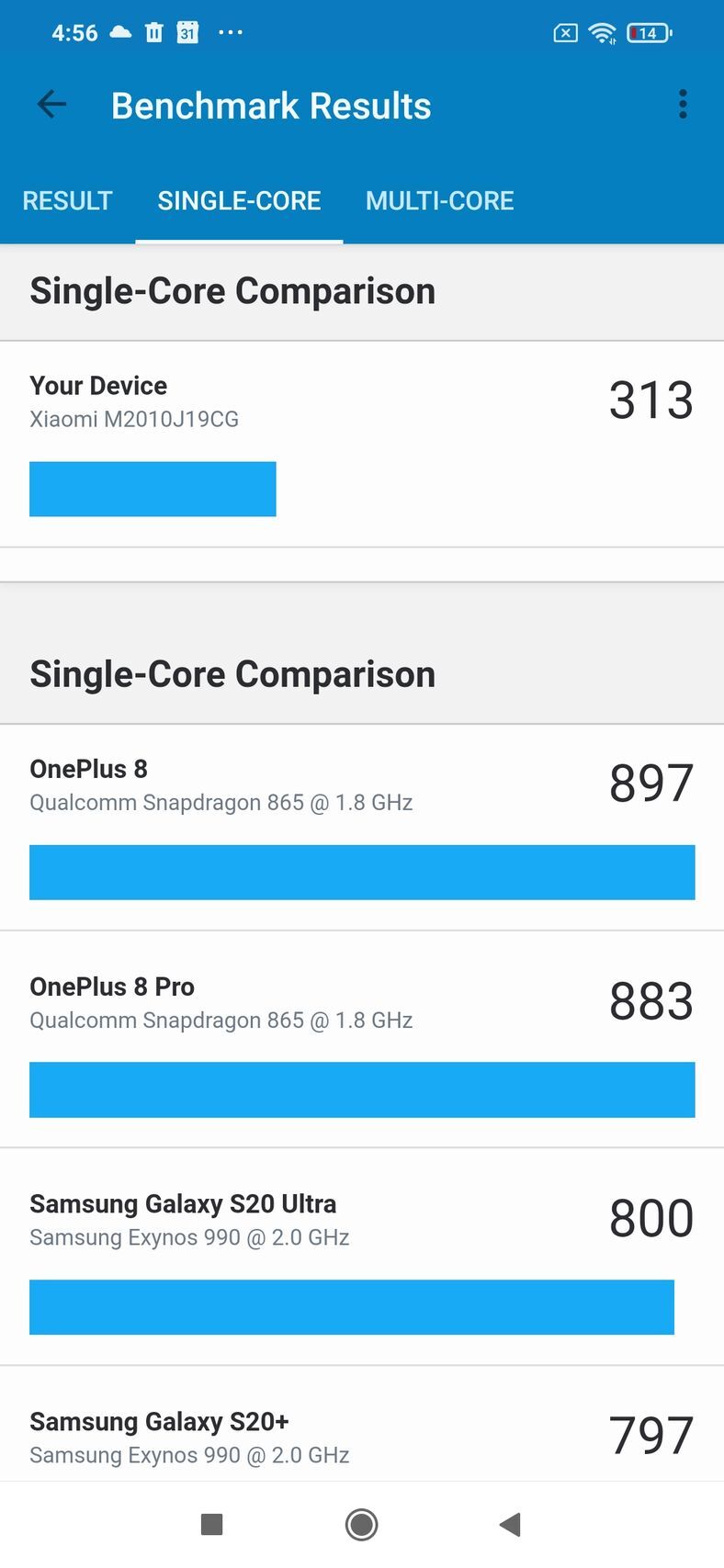This screenshot has height=1568, width=724.
Task: Tap the cloud icon in status bar
Action: pos(120,33)
